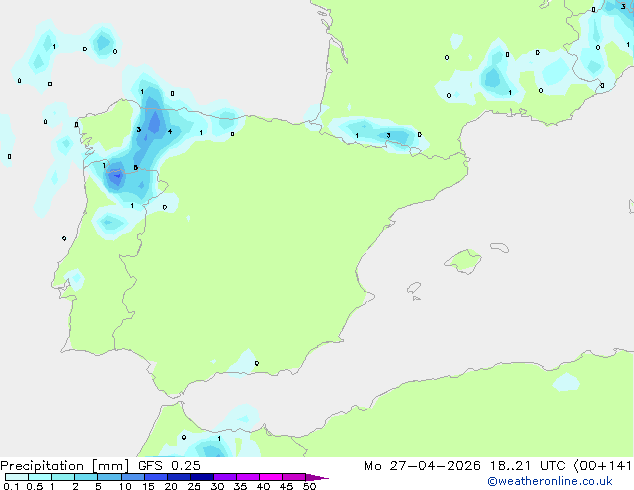634x490 pixels.
Task: Click the darkest blue rain core over northern Portugal
Action: pos(116,176)
